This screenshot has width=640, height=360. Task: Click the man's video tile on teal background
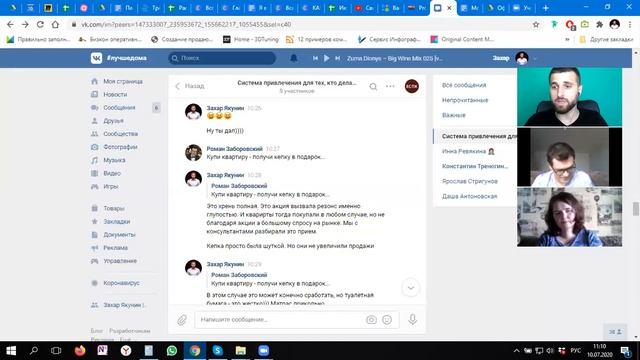coord(569,97)
